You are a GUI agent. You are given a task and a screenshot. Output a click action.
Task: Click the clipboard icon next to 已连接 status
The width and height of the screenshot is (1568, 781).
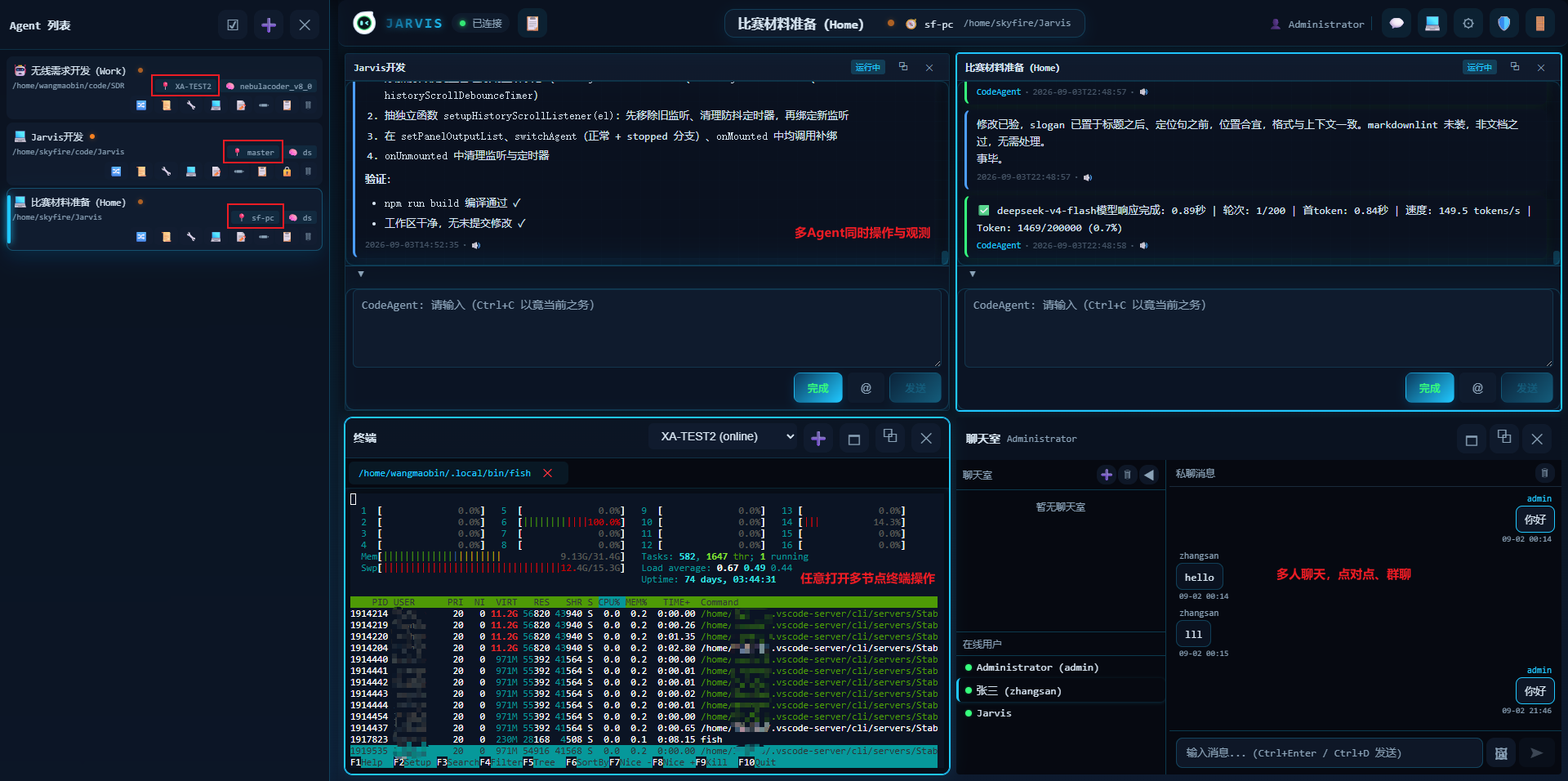[532, 24]
